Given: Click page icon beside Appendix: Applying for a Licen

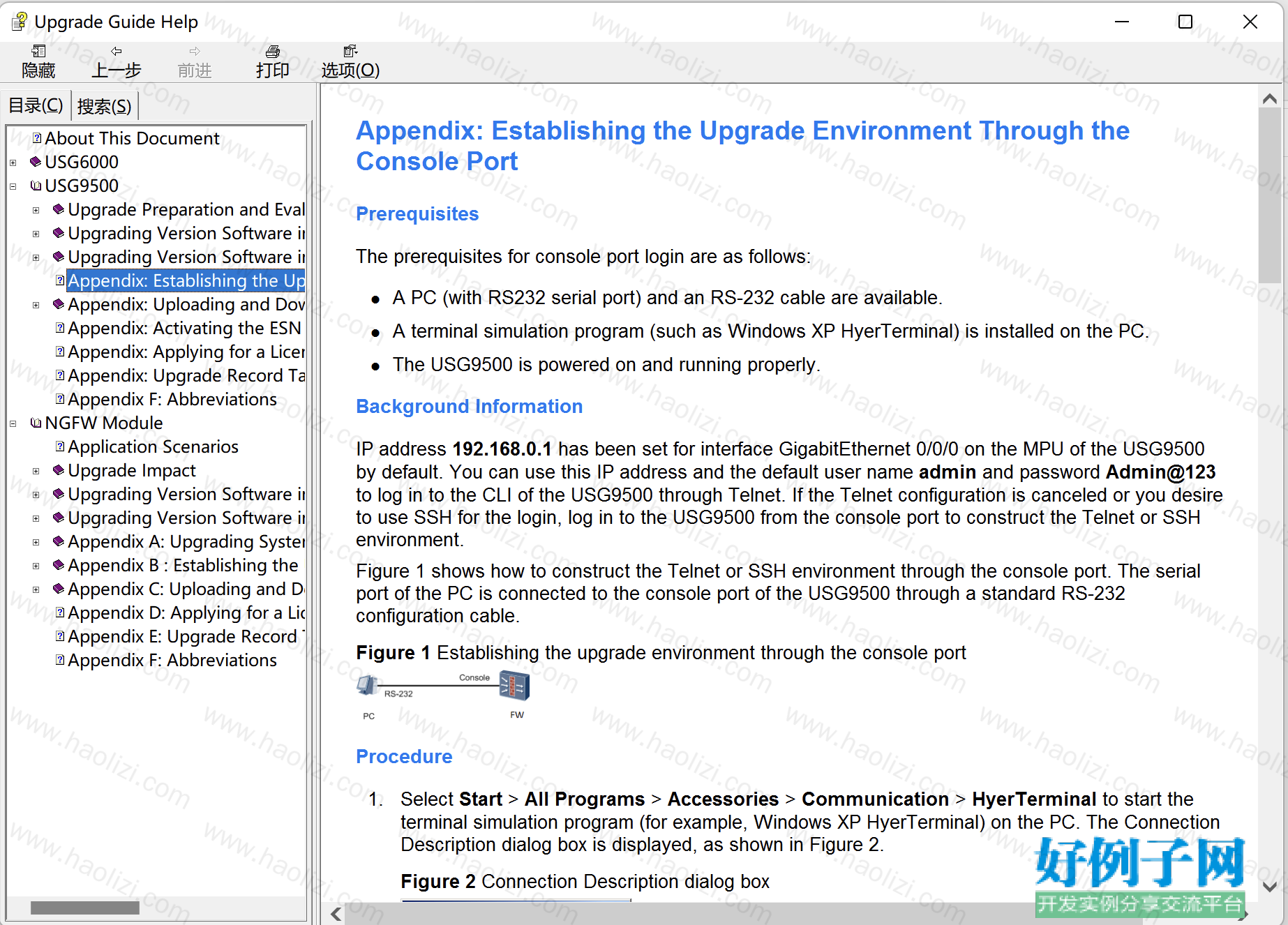Looking at the screenshot, I should point(60,352).
